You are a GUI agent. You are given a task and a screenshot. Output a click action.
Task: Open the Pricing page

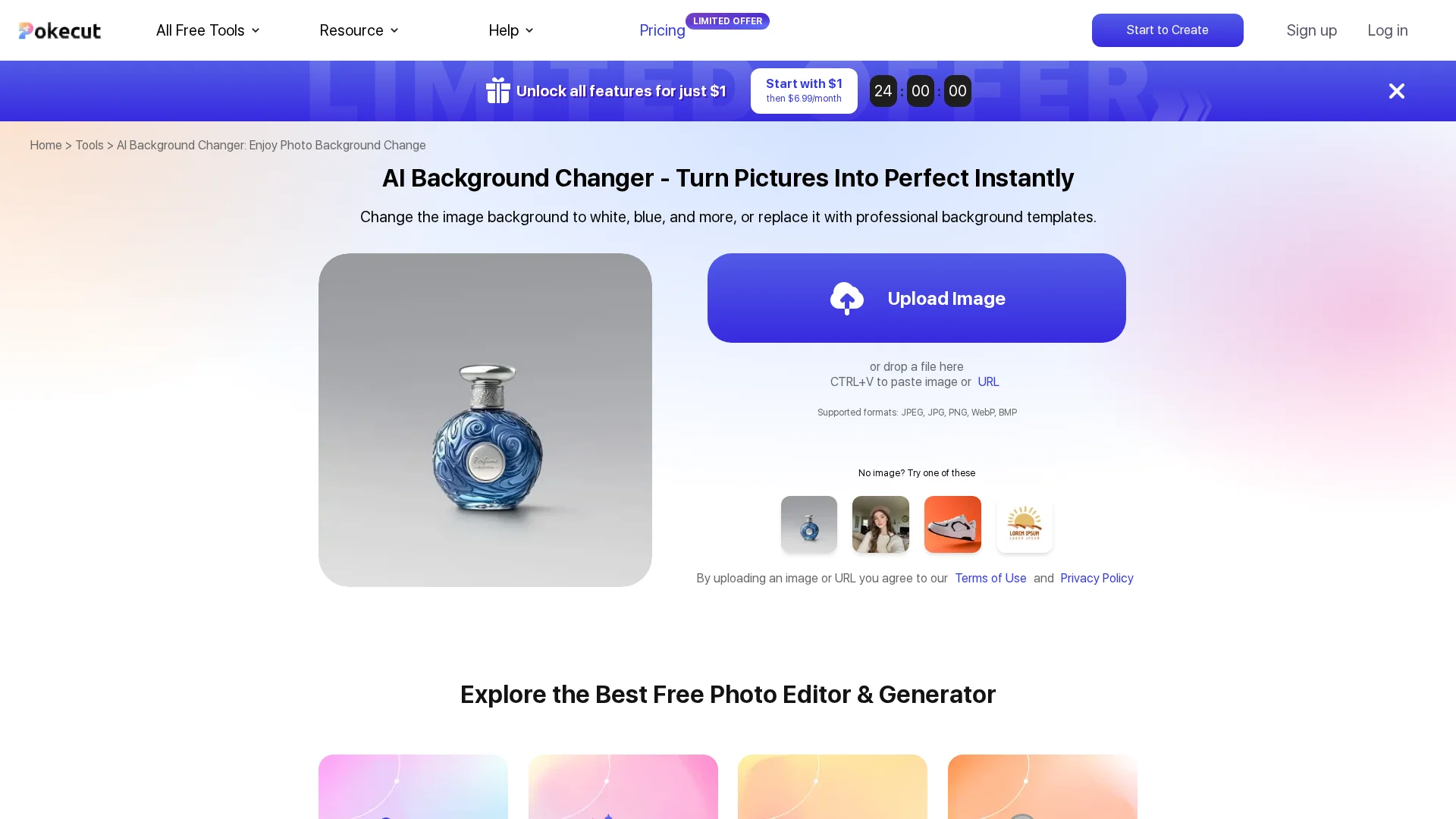coord(662,30)
